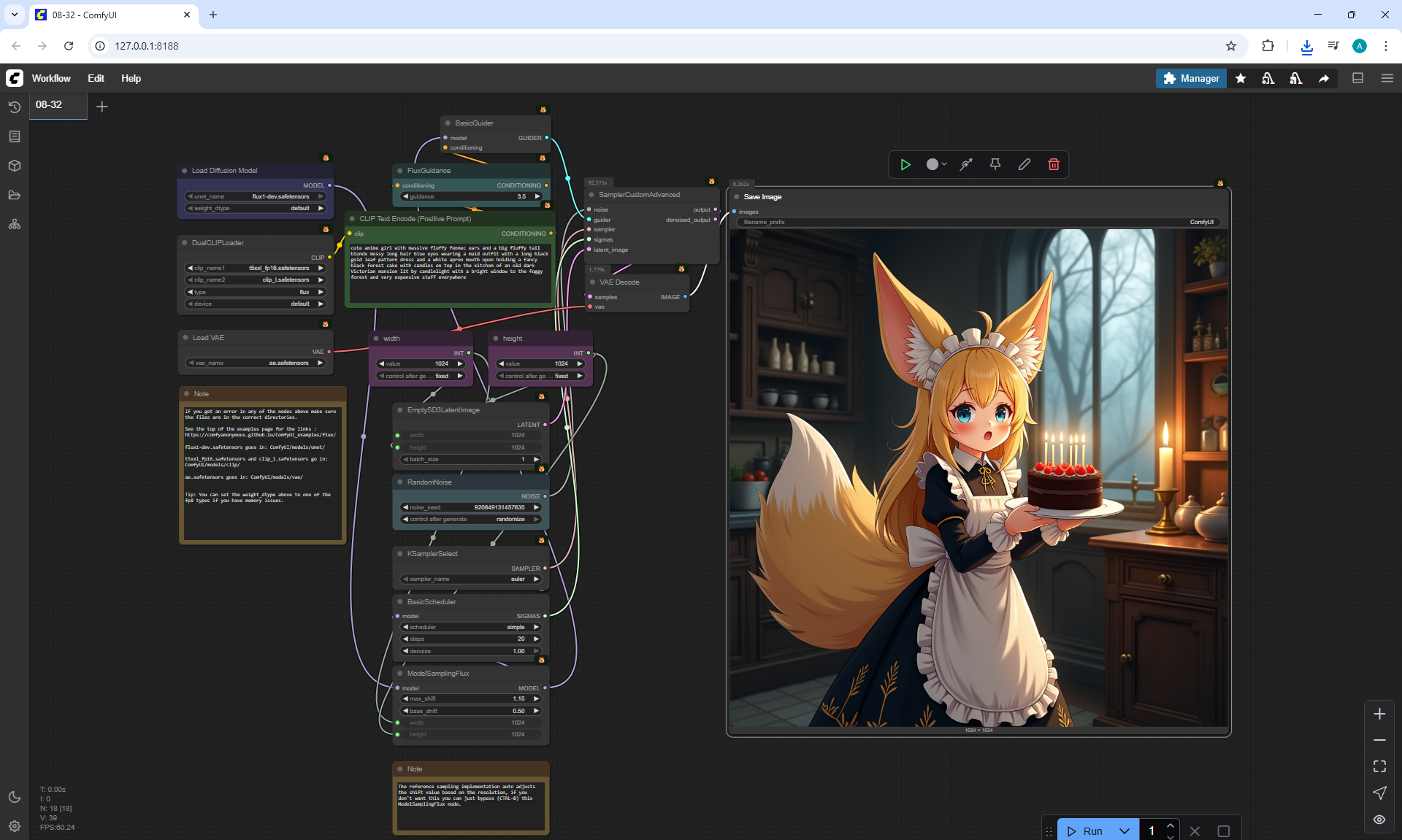Click the green play icon in node toolbox
Image resolution: width=1402 pixels, height=840 pixels.
905,165
